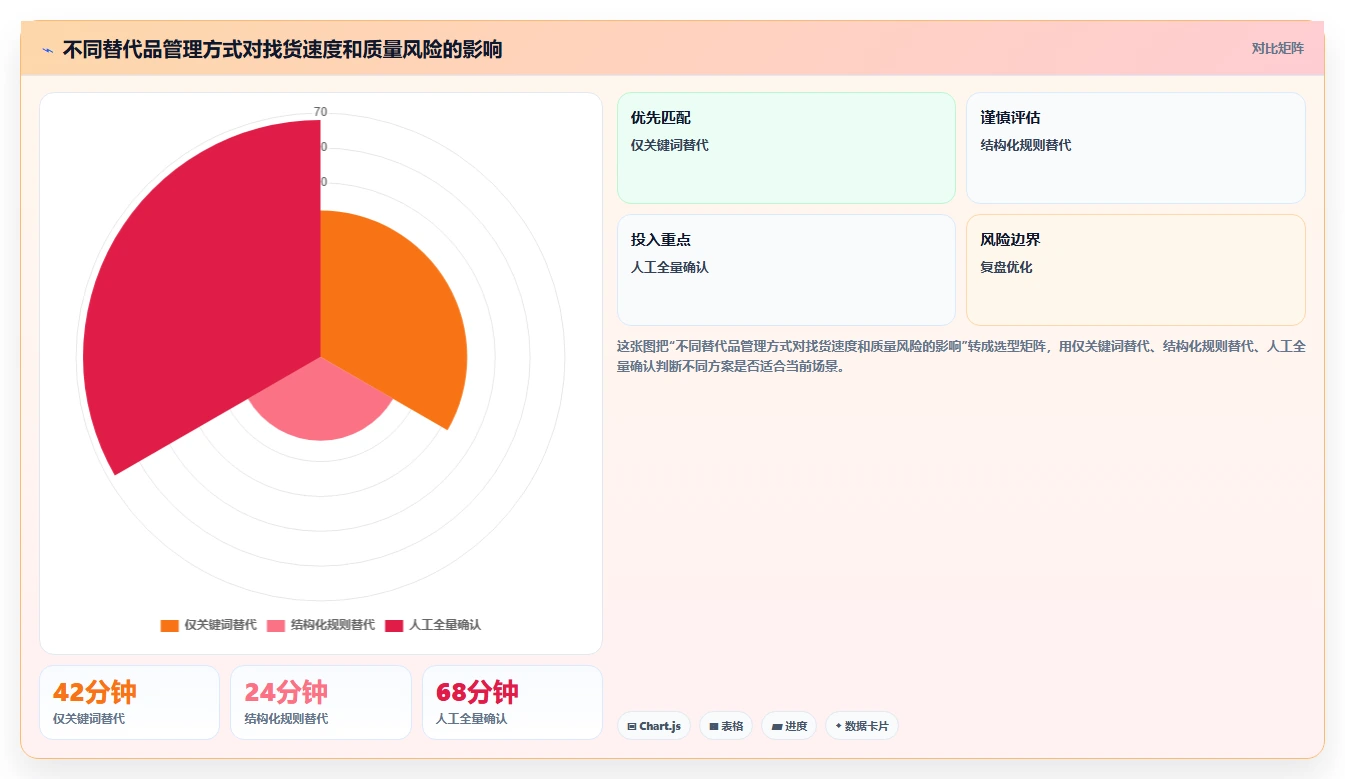The image size is (1345, 779).
Task: Click 结构化规则替代 text in 谨慎评估 card
Action: (1025, 146)
